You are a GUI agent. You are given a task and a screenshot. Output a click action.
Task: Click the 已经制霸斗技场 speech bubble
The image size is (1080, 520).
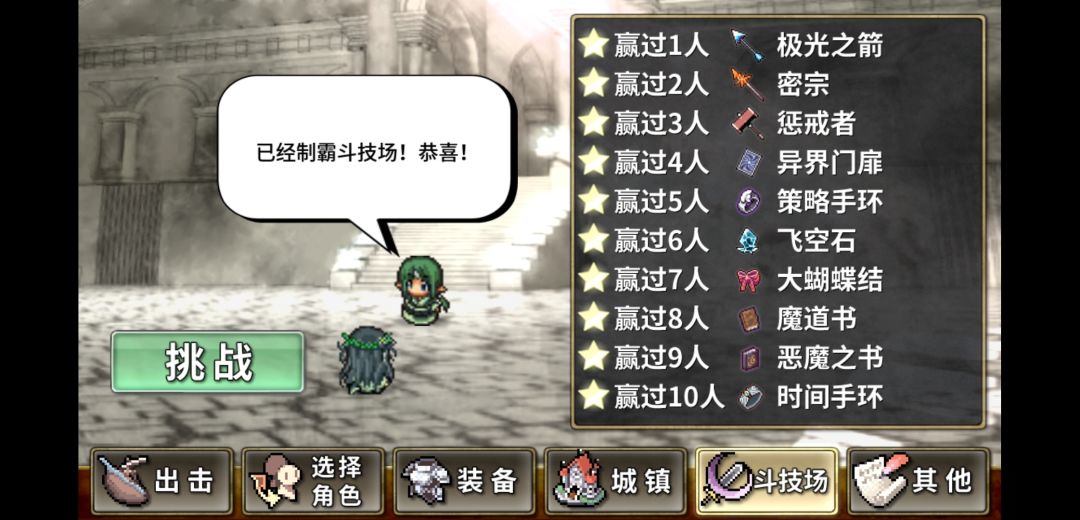pyautogui.click(x=367, y=153)
